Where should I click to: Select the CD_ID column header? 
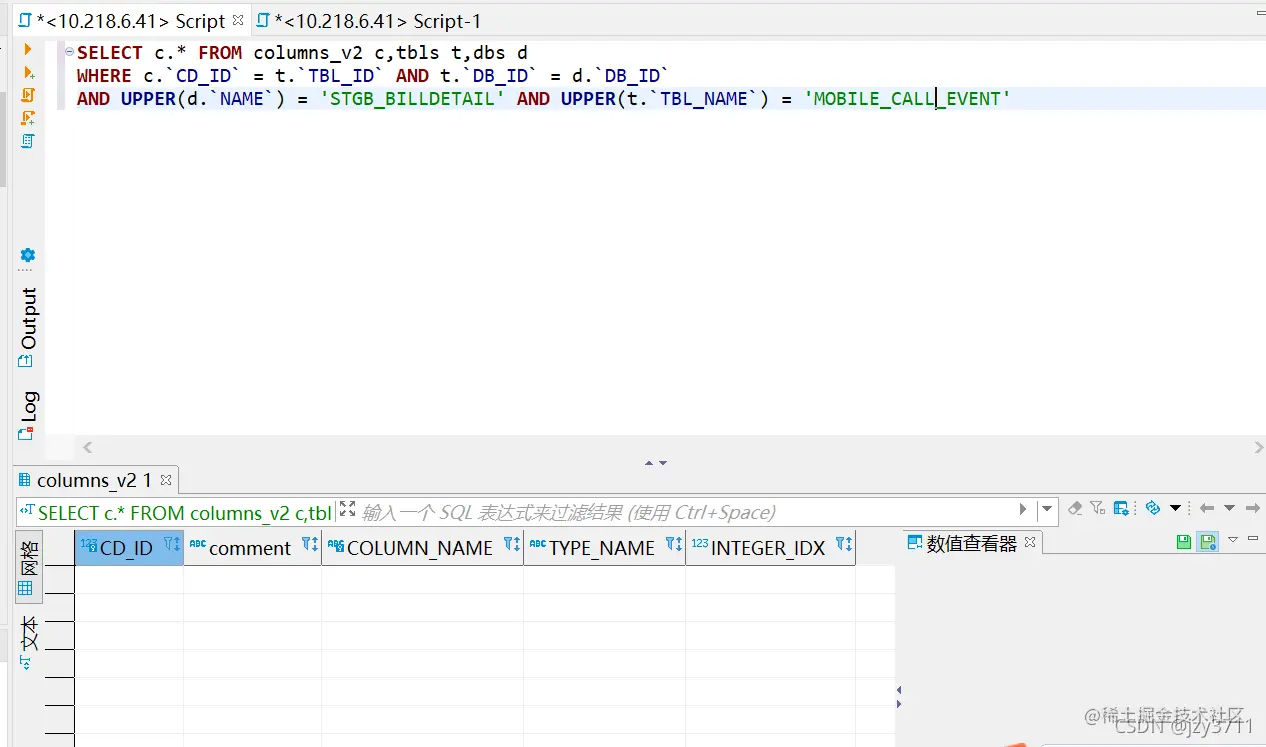[128, 547]
